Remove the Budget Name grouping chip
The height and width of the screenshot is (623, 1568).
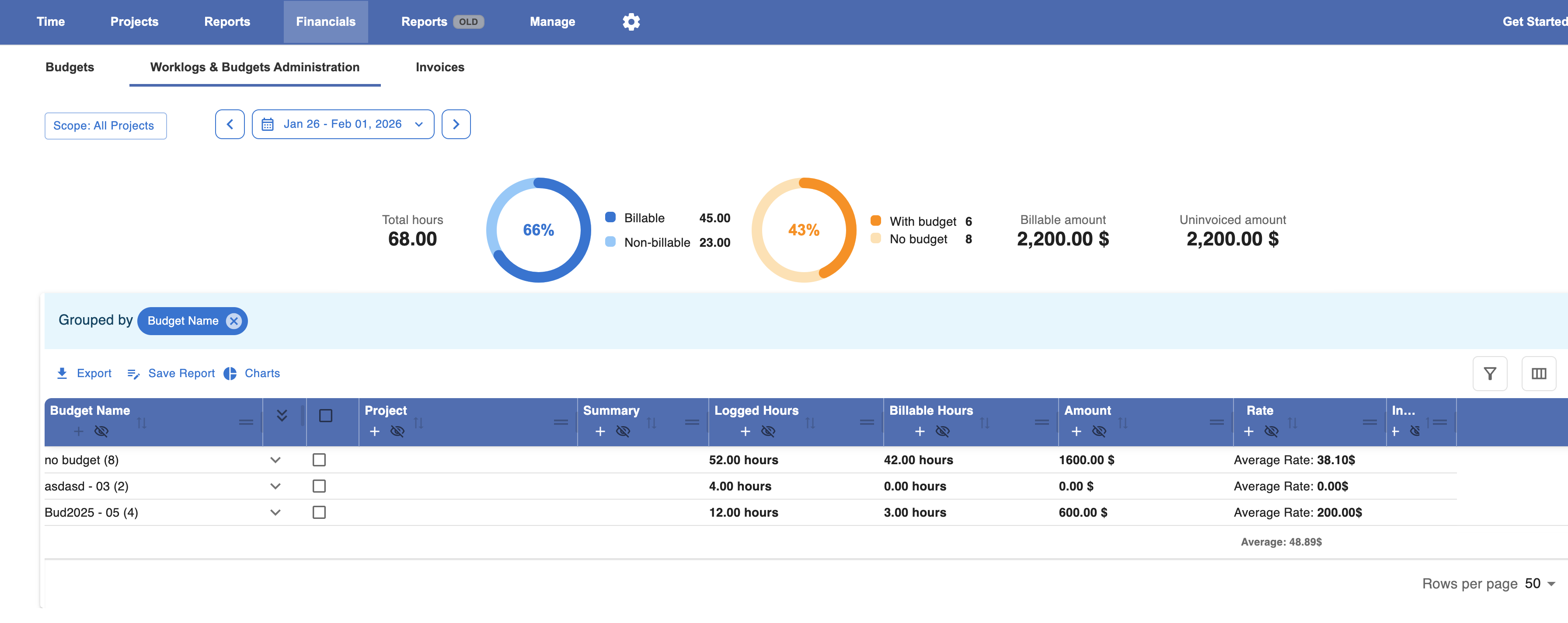pos(234,321)
